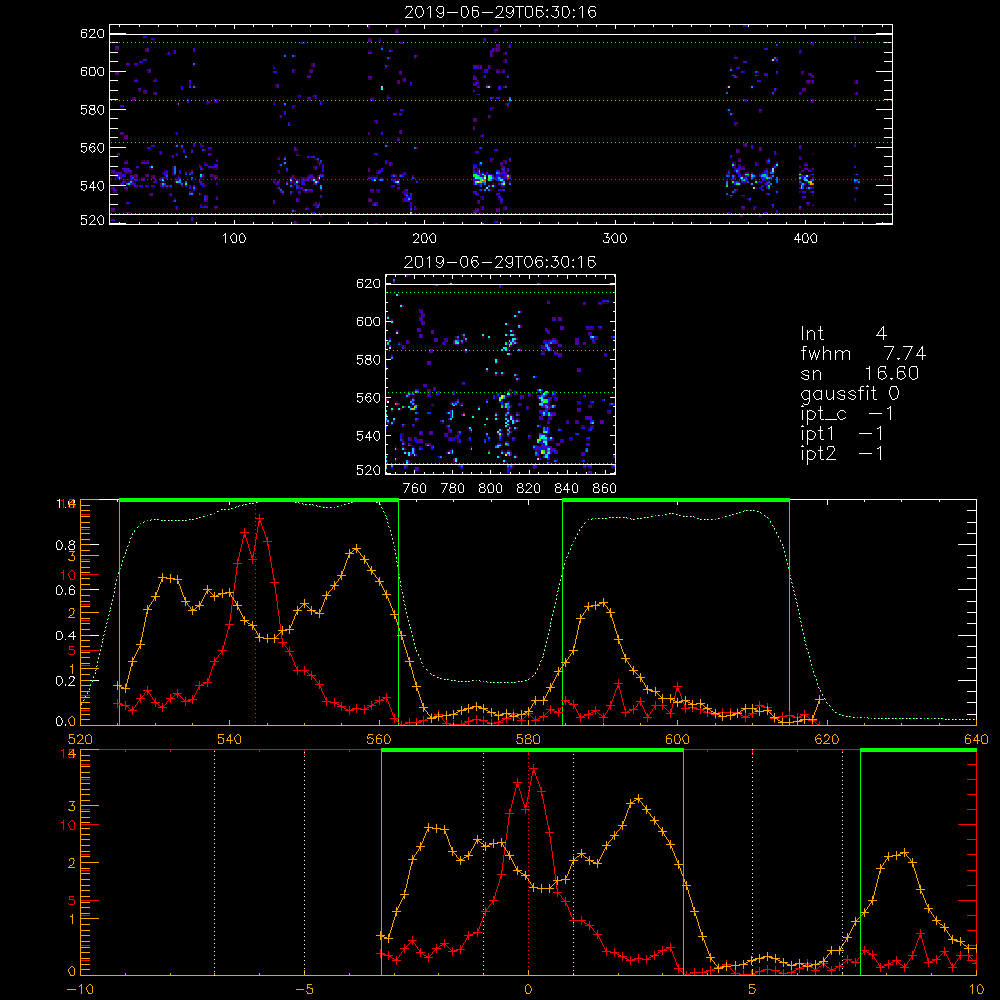Click x-axis label -10 in bottom plot
Image resolution: width=1000 pixels, height=1000 pixels.
[80, 990]
